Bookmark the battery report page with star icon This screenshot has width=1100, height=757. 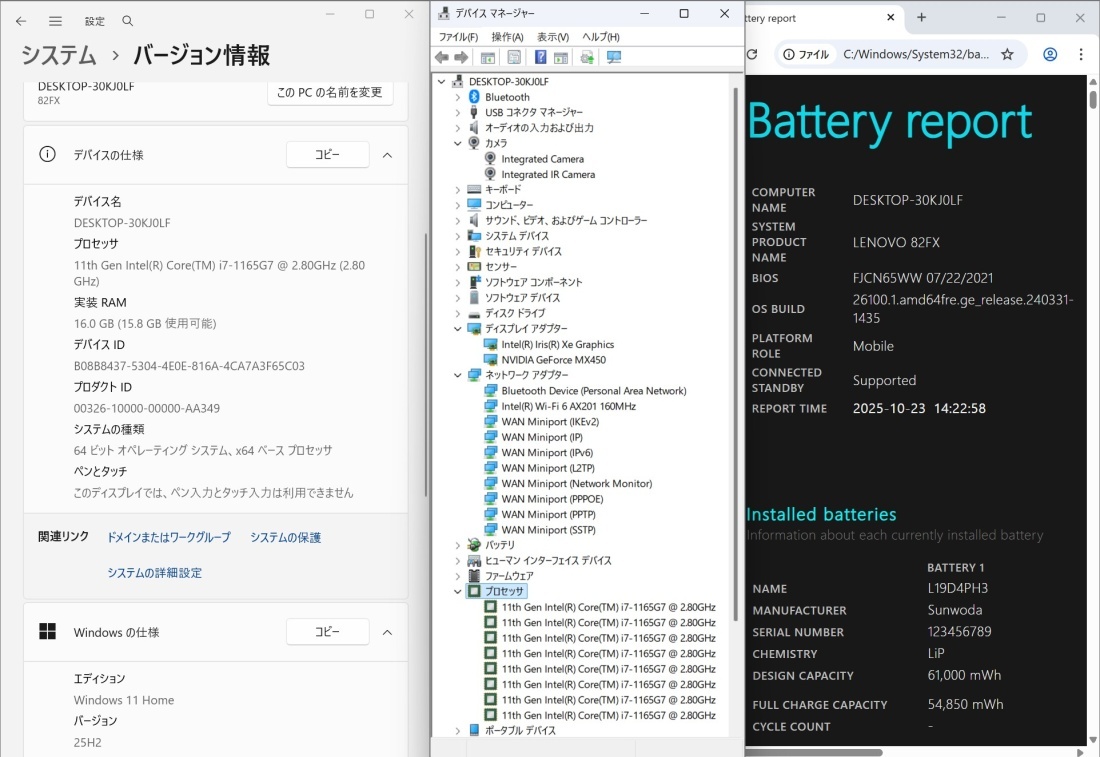1007,54
